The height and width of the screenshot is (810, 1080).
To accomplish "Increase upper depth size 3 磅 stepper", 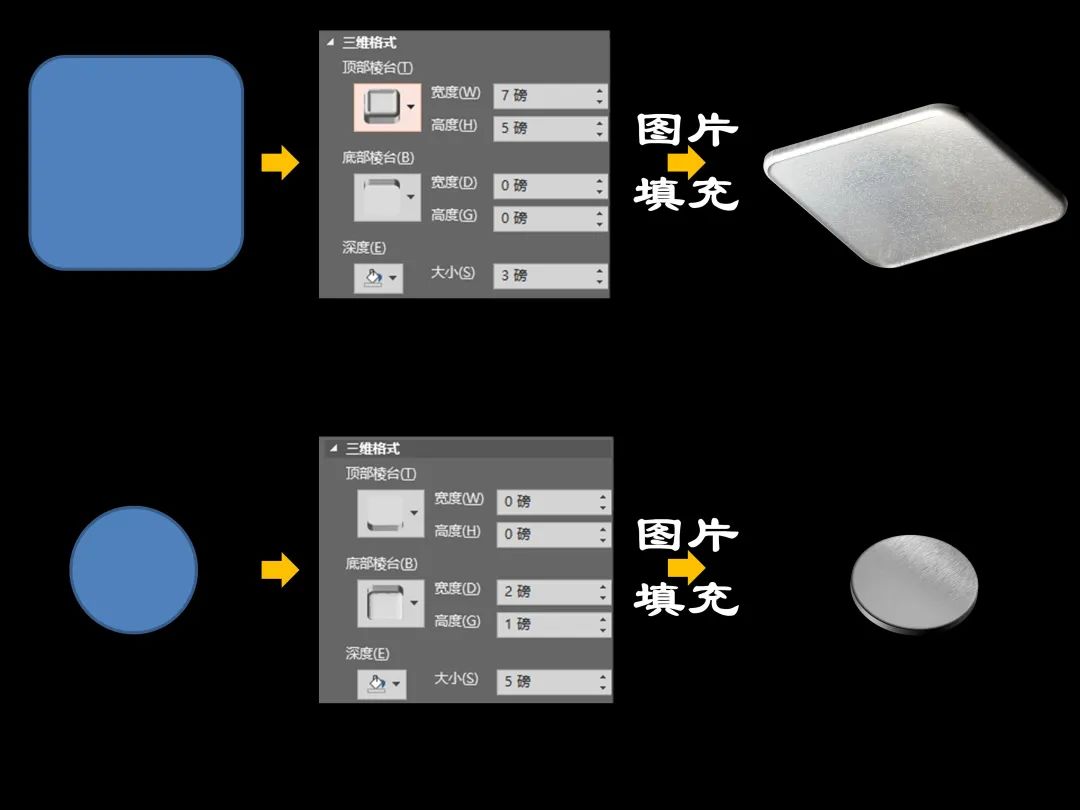I will (599, 270).
